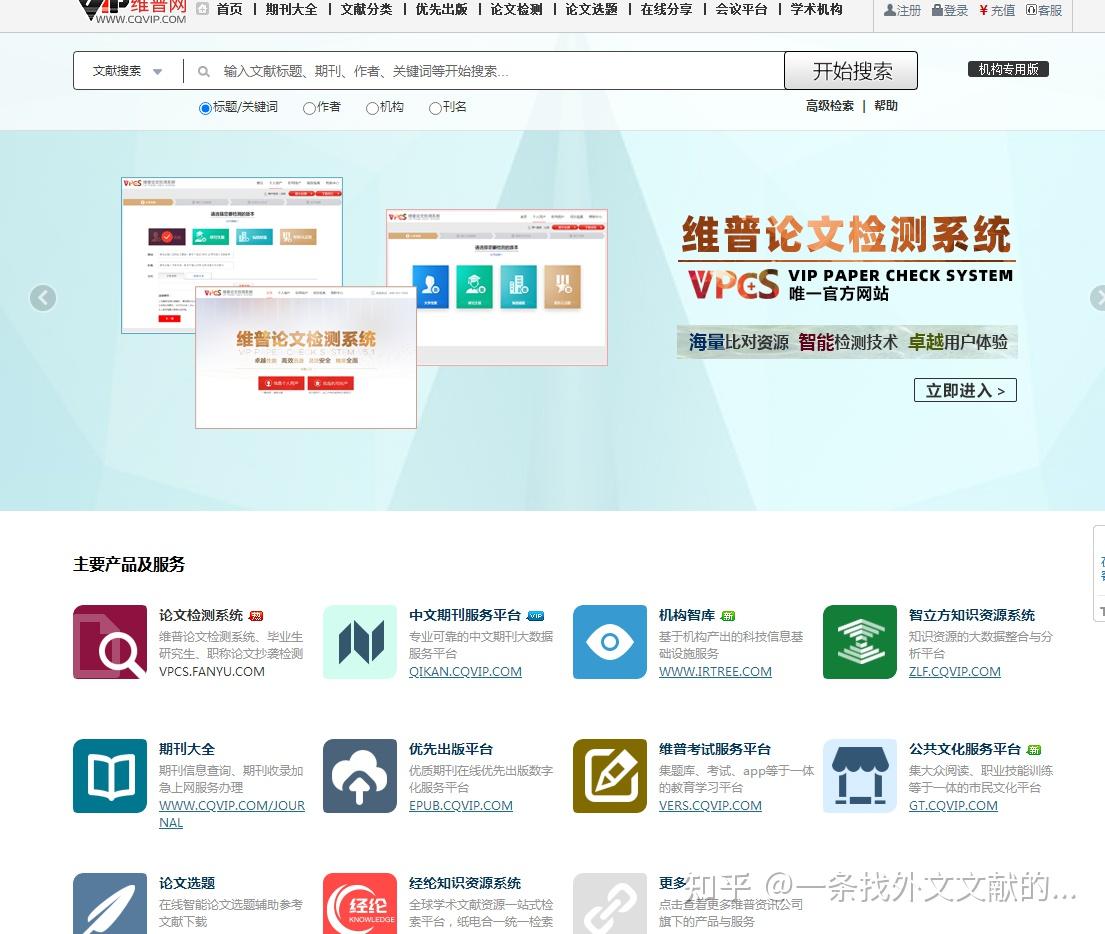Open 在线分享 in top navigation
The height and width of the screenshot is (934, 1105).
(666, 9)
